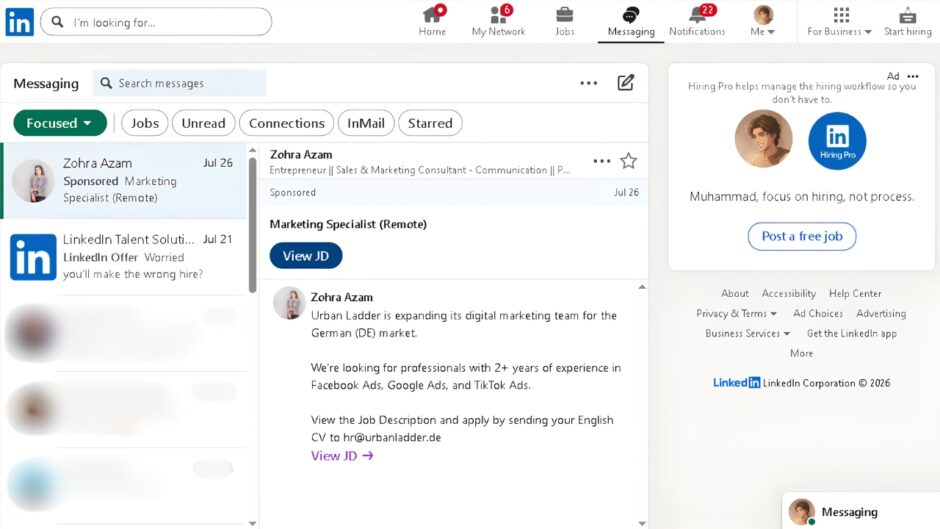Follow the purple View JD link

pyautogui.click(x=342, y=456)
